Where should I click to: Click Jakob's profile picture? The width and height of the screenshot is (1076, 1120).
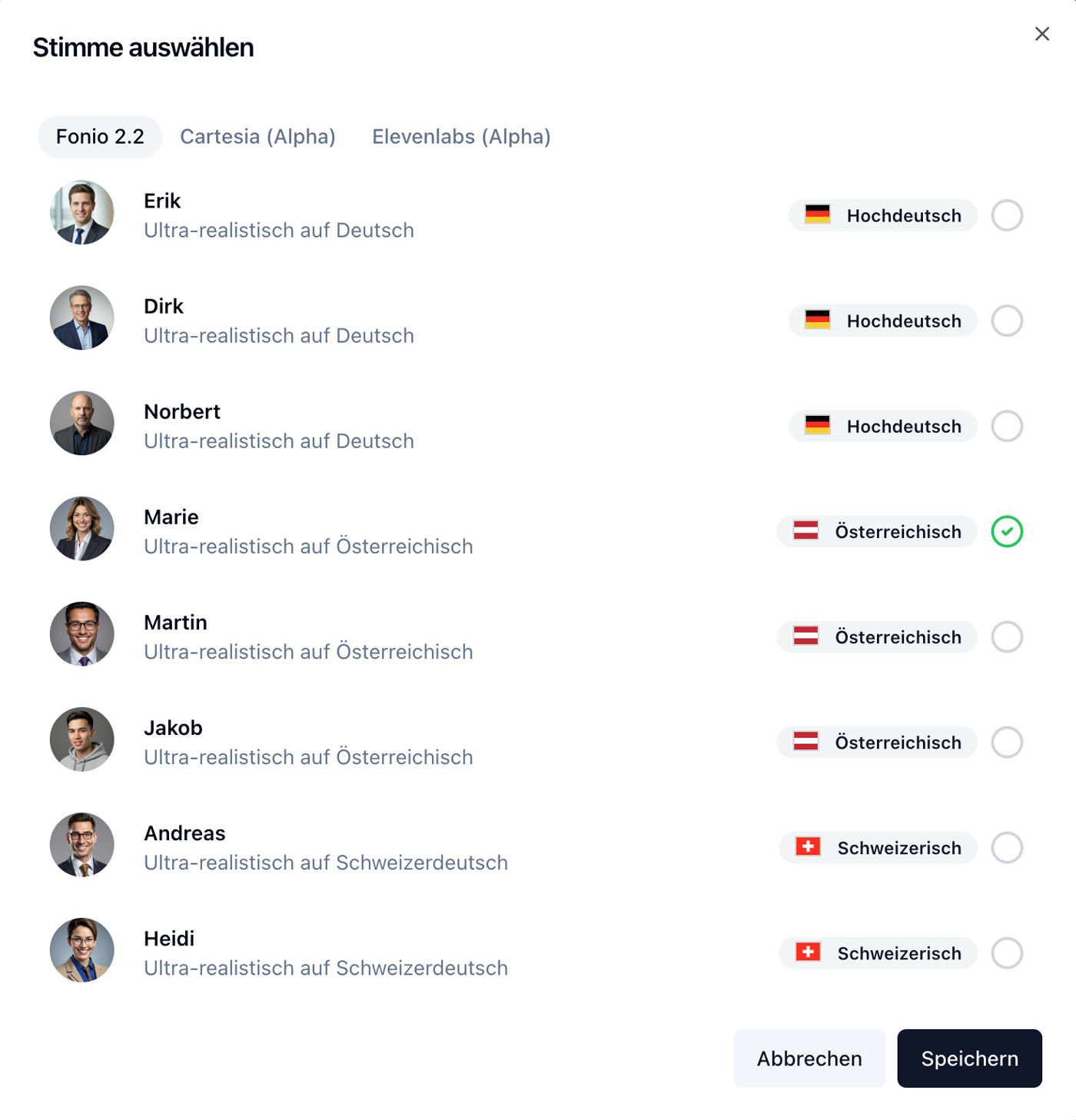coord(81,739)
